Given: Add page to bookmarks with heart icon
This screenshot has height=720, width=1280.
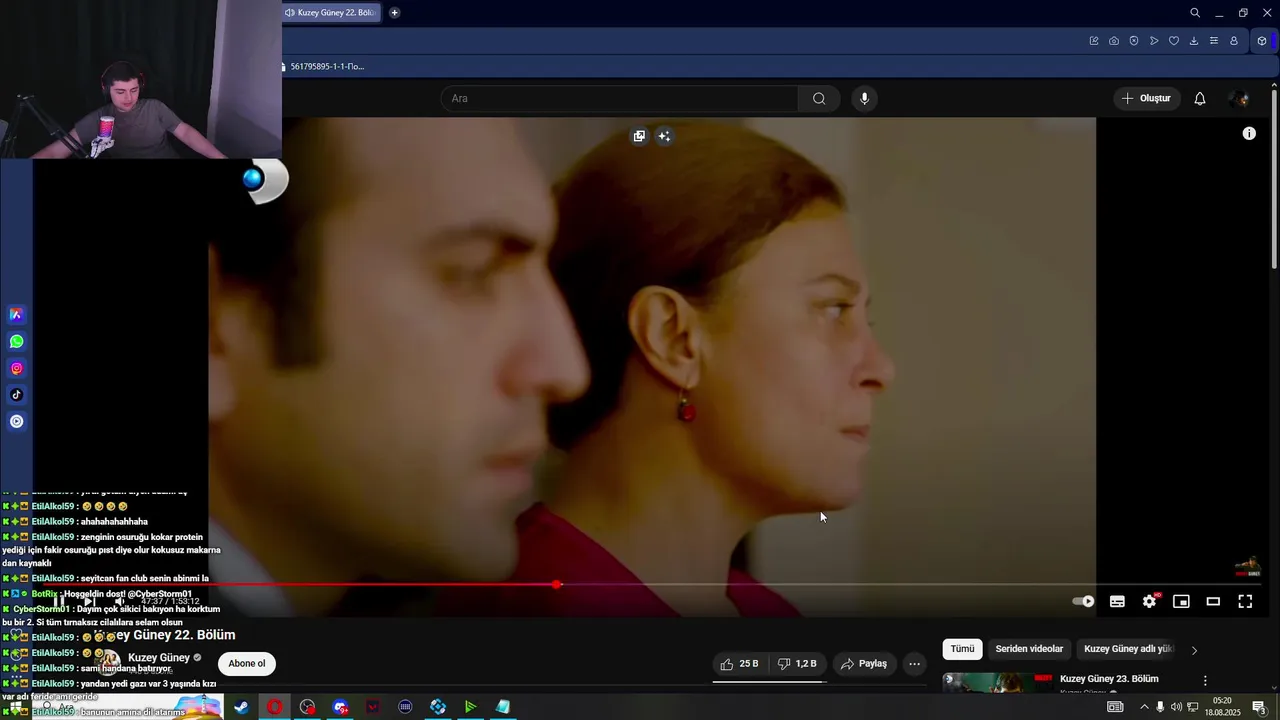Looking at the screenshot, I should [1174, 41].
